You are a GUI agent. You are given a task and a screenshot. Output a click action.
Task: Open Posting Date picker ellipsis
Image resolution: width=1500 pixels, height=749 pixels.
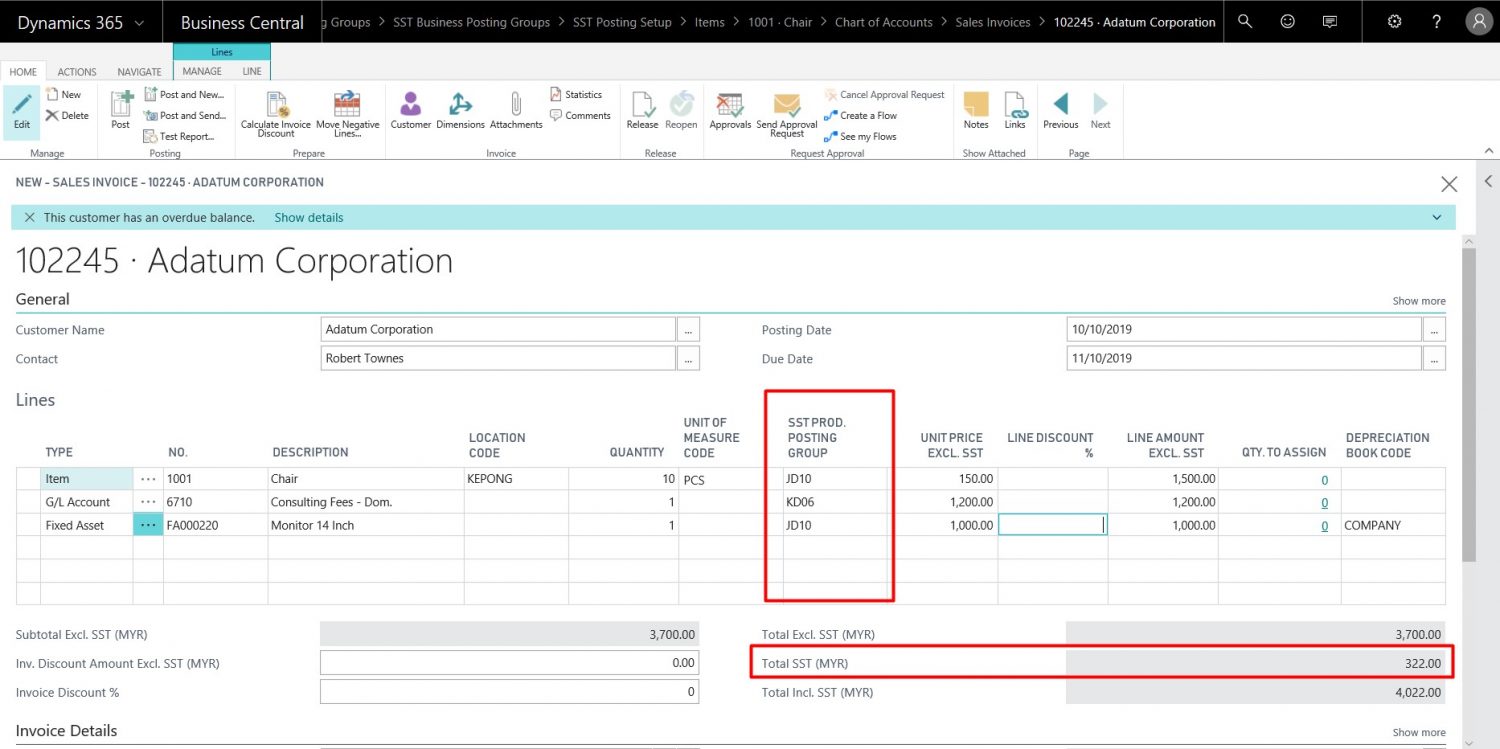(x=1434, y=329)
